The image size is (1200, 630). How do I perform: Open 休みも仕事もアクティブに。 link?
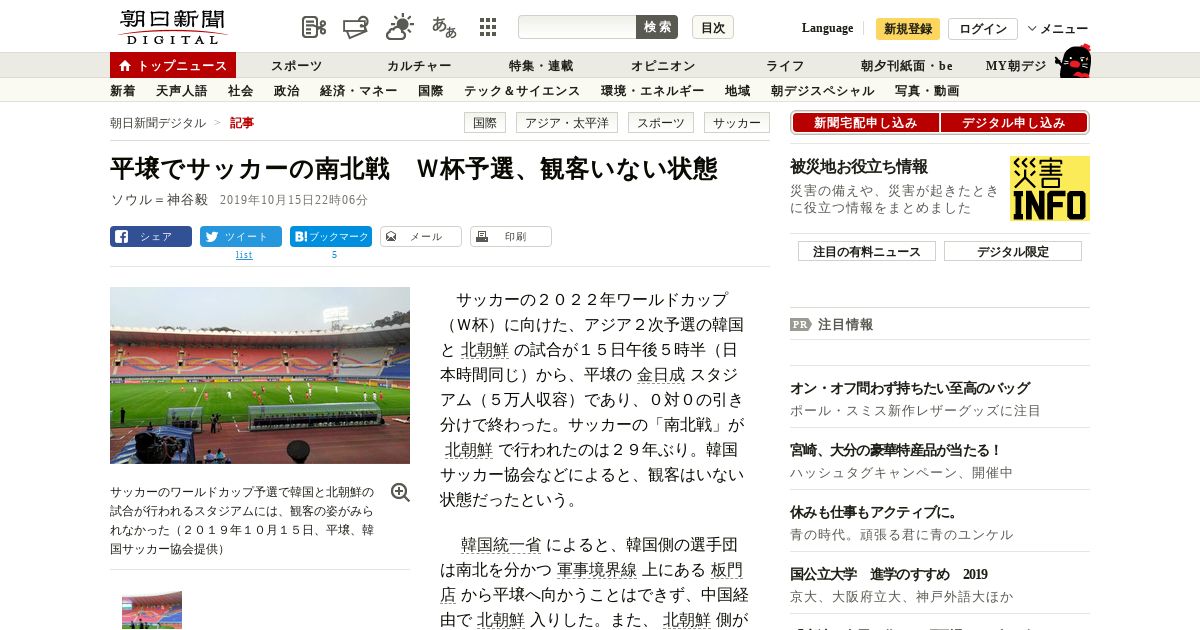click(874, 512)
